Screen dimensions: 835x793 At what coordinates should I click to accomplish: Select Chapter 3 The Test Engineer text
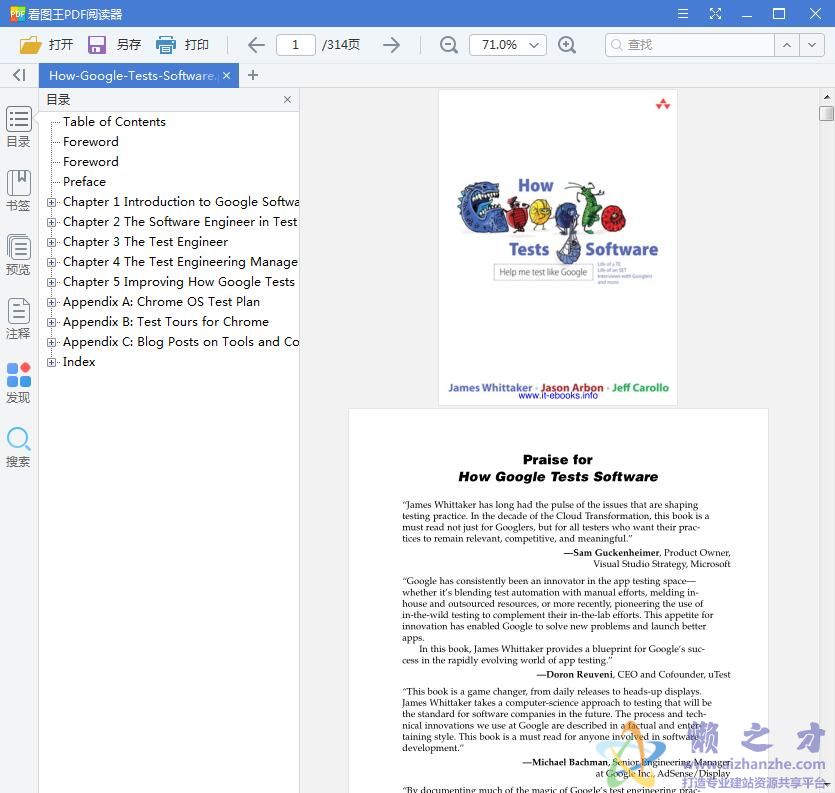(x=145, y=242)
